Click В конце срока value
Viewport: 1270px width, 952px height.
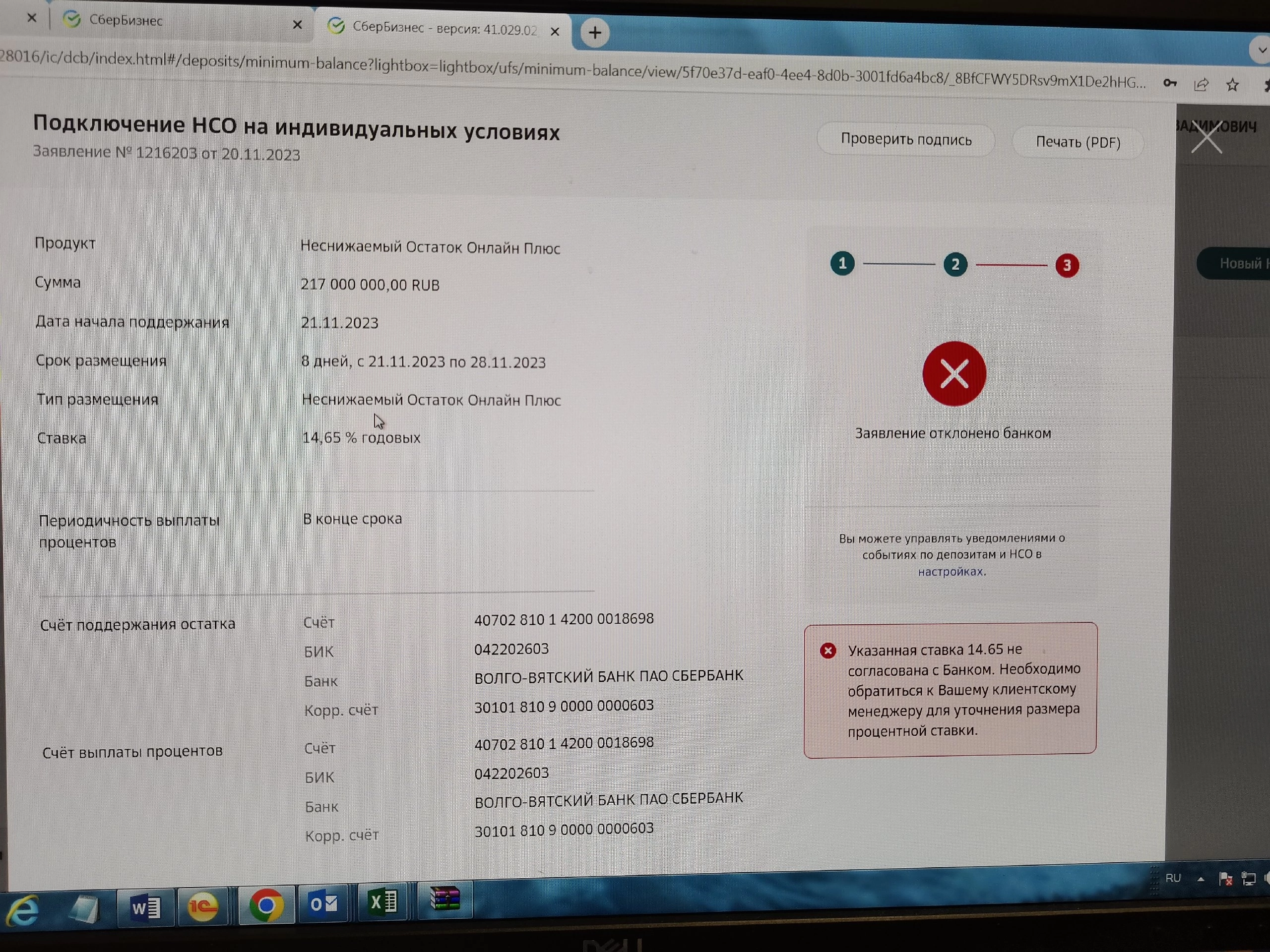[x=352, y=519]
